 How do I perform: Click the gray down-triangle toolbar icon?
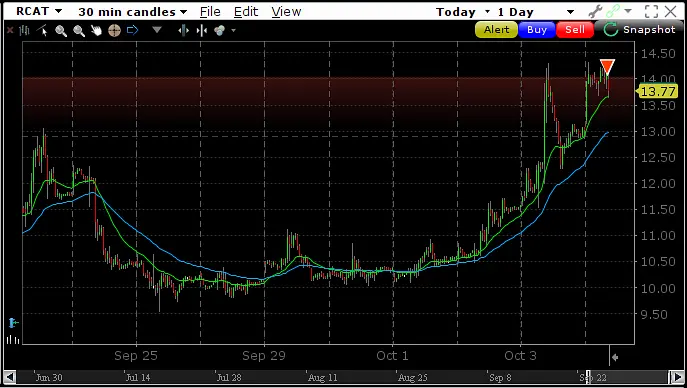[157, 30]
